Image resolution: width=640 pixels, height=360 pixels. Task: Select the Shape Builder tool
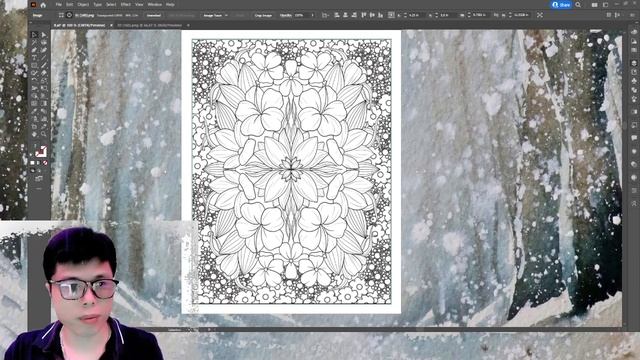click(35, 96)
